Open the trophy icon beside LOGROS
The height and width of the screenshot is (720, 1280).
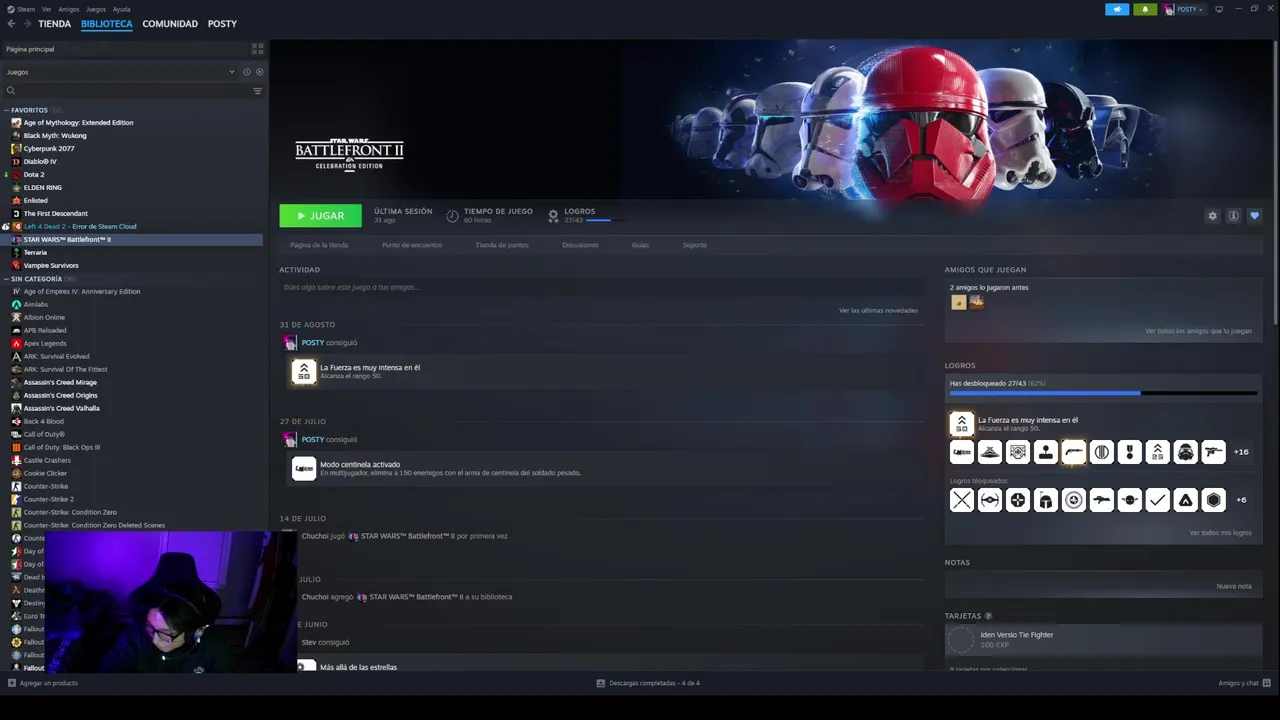coord(553,215)
